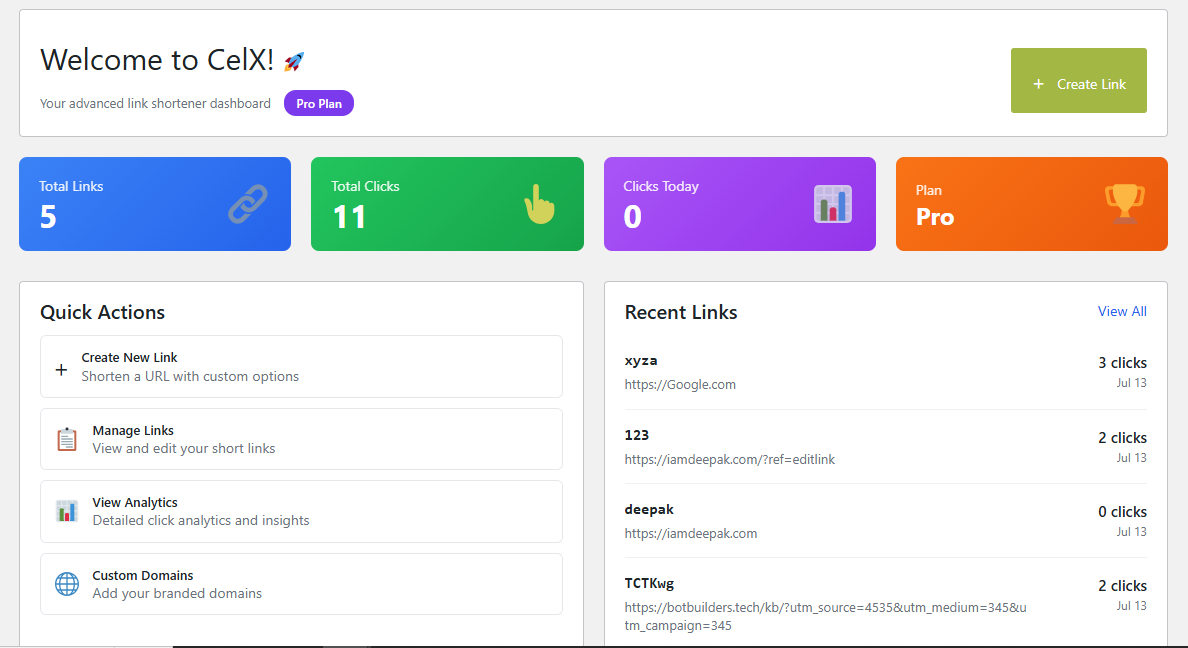
Task: Click the Total Clicks green stat card
Action: pyautogui.click(x=447, y=204)
